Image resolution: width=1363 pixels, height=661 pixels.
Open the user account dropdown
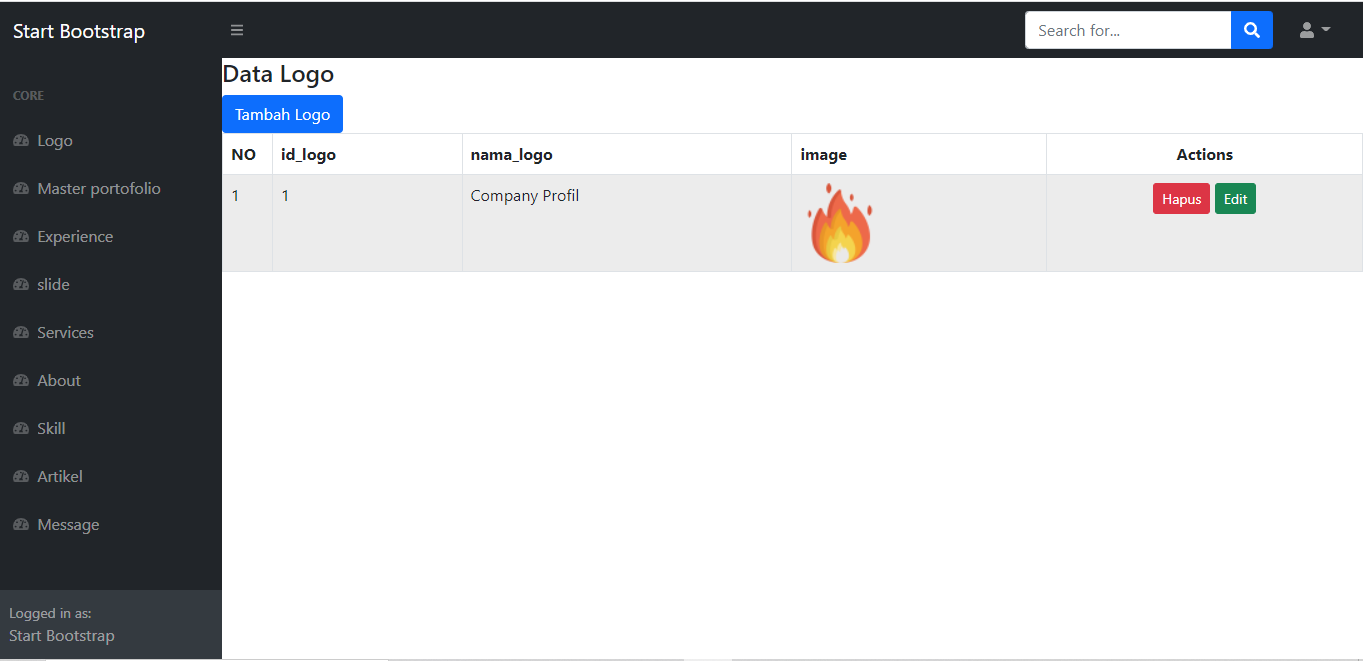1314,30
